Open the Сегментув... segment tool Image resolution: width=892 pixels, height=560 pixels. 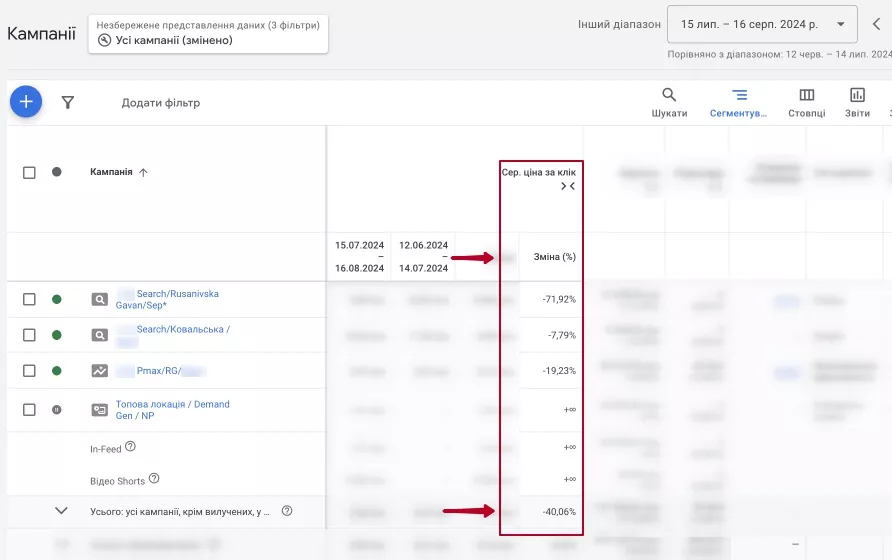(x=738, y=102)
